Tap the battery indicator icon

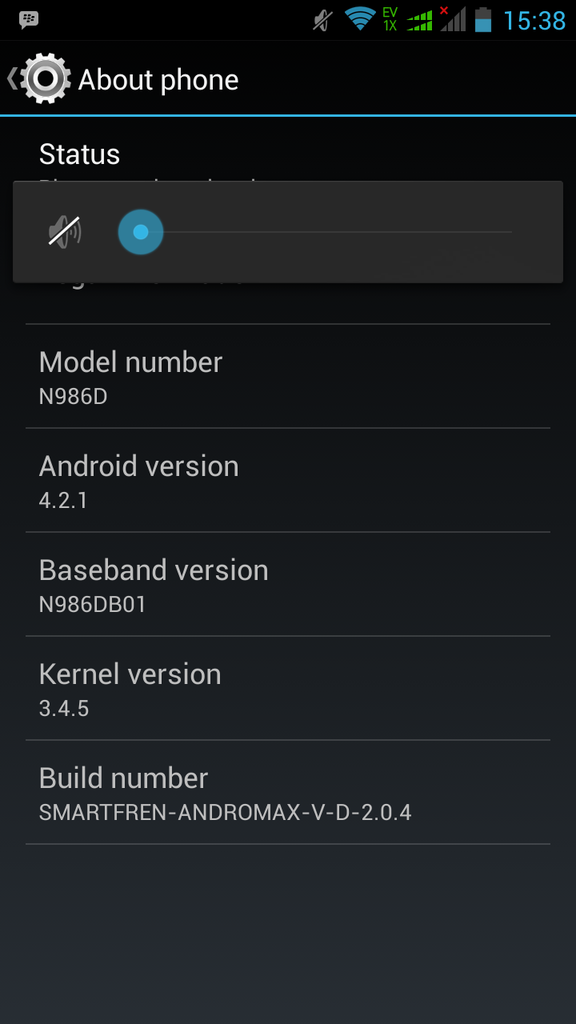[x=483, y=20]
